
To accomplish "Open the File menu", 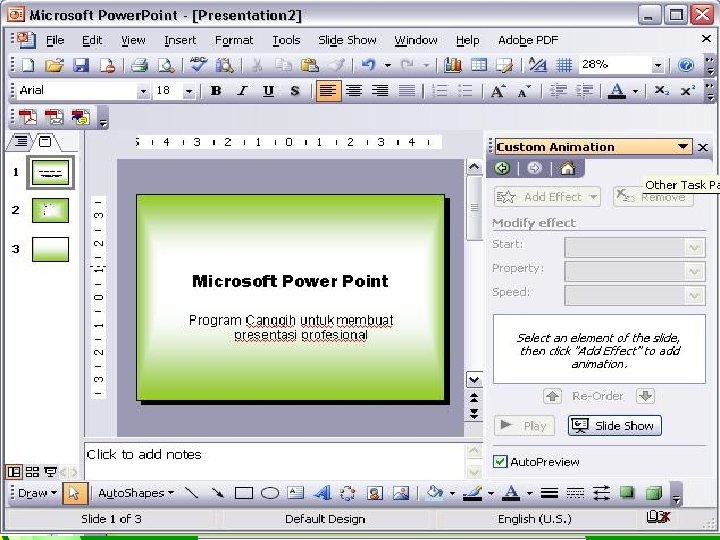I will (x=55, y=40).
